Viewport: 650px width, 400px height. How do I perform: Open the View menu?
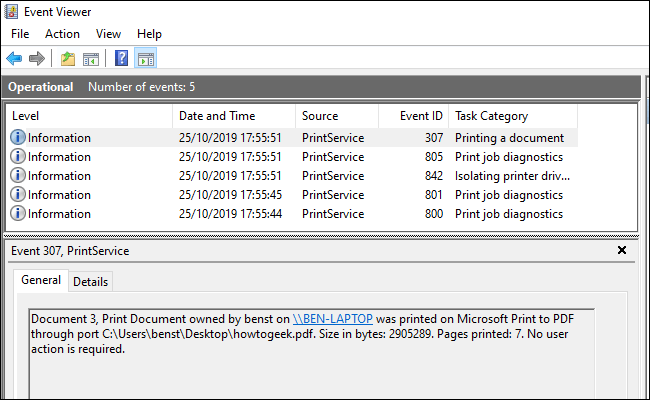tap(108, 34)
